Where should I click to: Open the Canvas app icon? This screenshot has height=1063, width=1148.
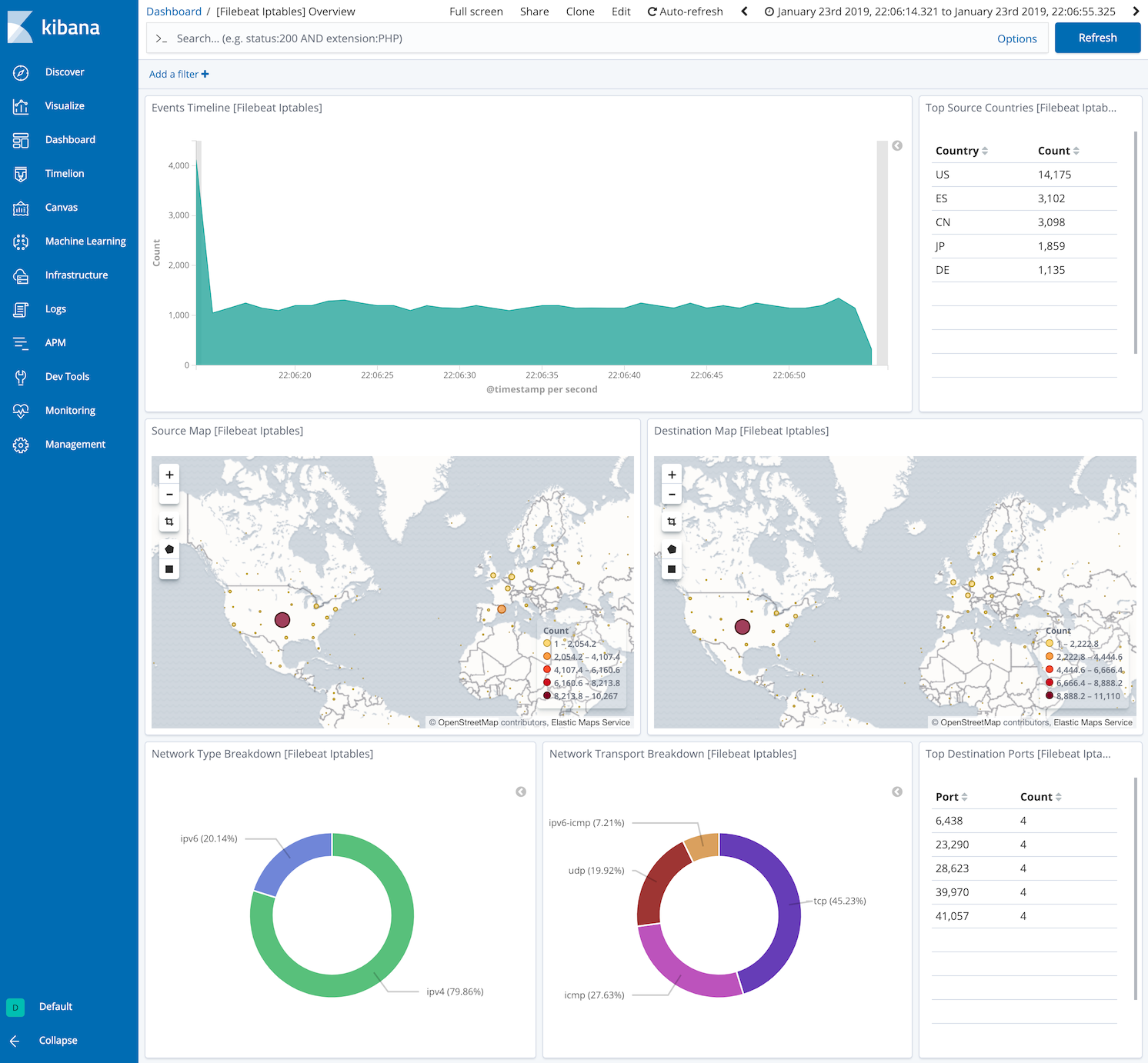point(21,207)
